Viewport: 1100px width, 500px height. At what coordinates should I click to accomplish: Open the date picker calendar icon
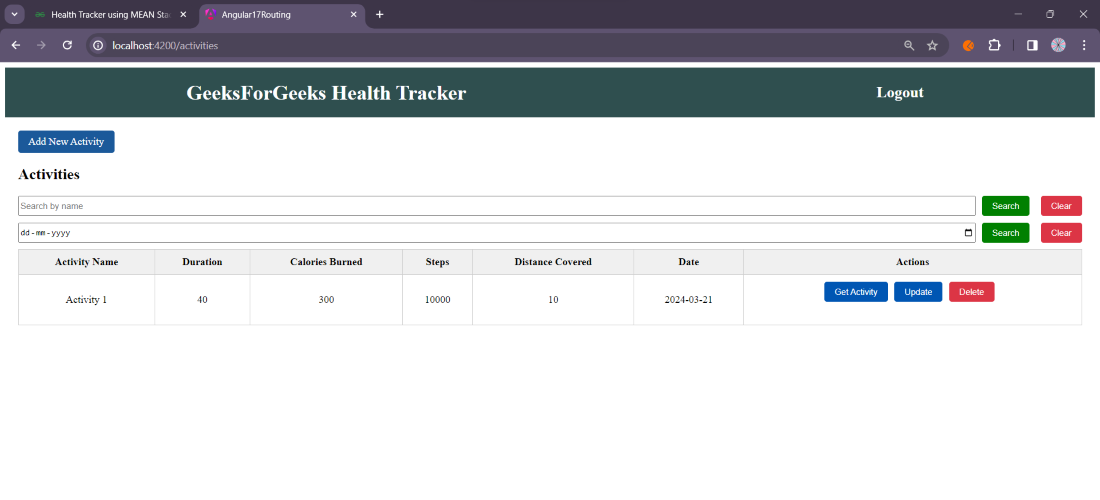(x=968, y=233)
